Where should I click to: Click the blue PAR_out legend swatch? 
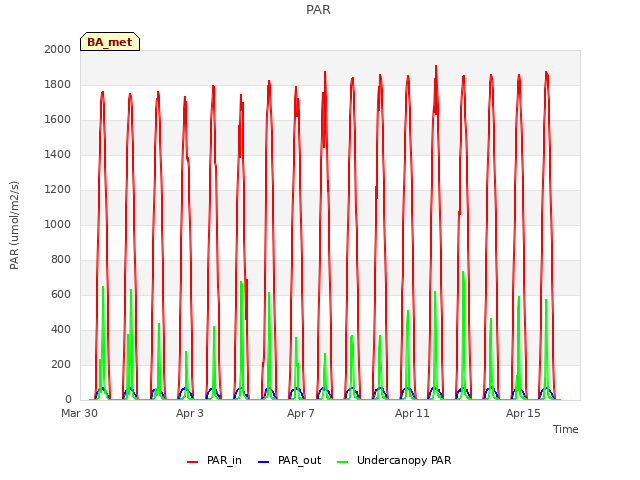pyautogui.click(x=264, y=462)
